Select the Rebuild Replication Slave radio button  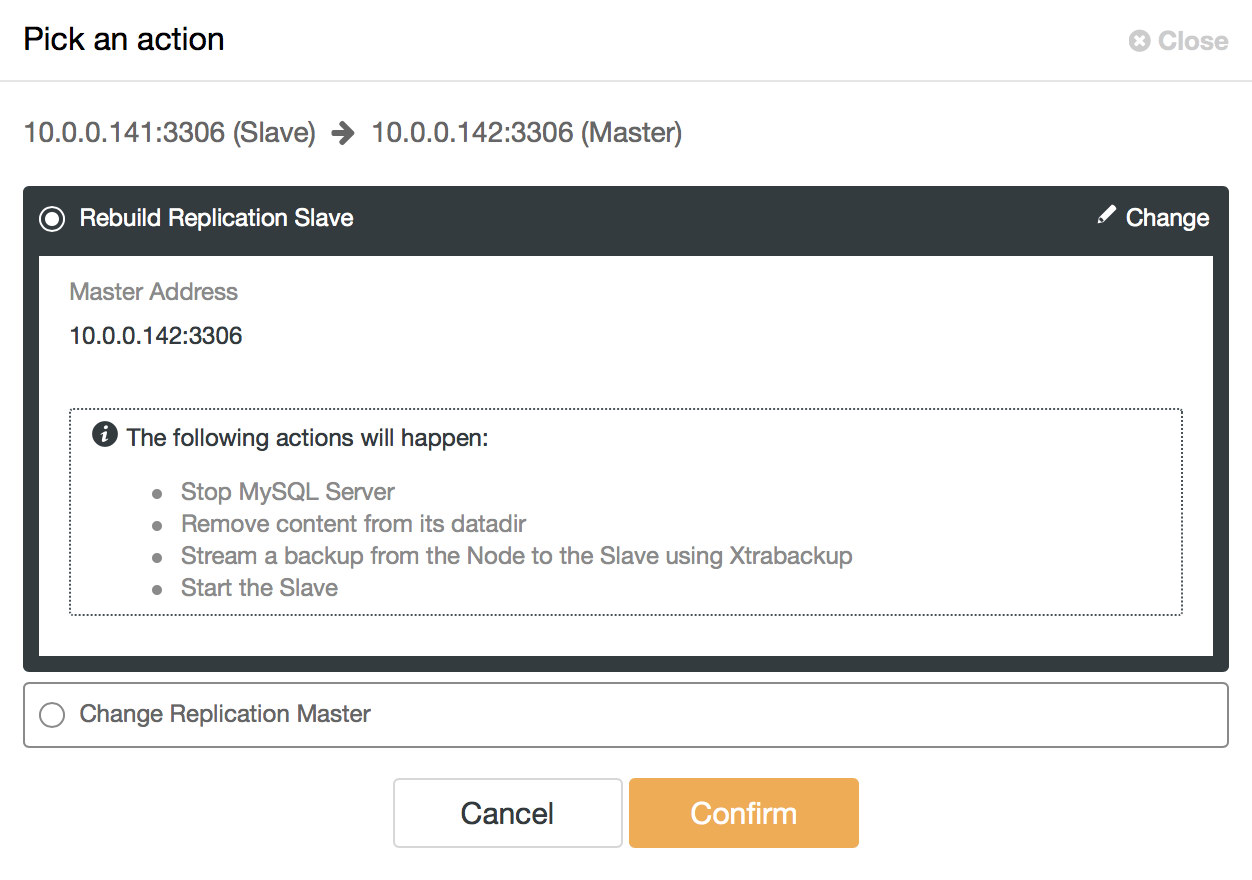pos(51,219)
